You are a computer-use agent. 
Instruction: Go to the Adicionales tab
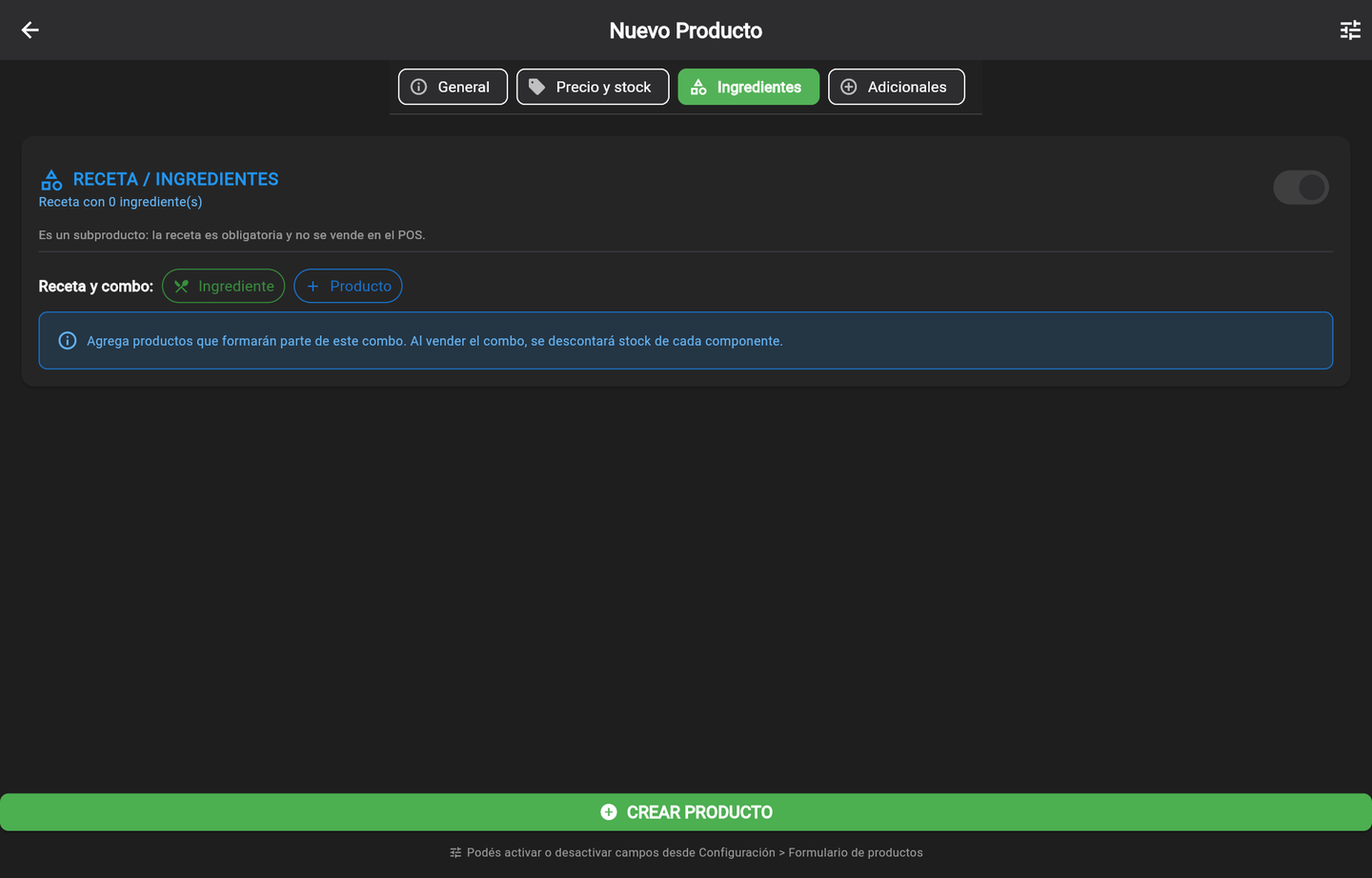pyautogui.click(x=897, y=87)
